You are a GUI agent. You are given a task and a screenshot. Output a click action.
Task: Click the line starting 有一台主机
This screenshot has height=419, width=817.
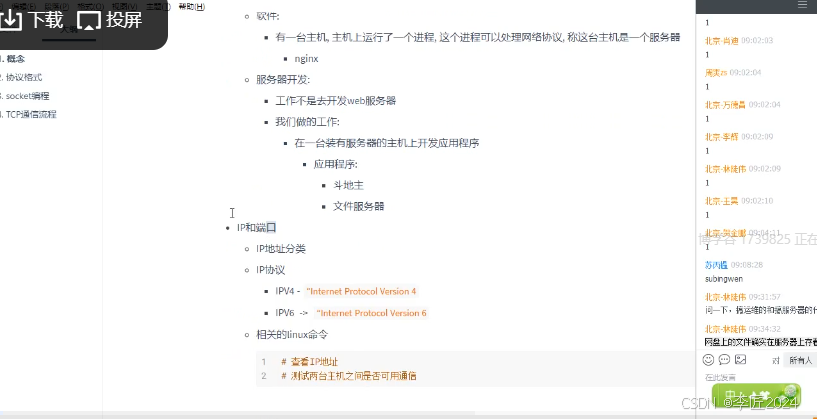coord(478,38)
